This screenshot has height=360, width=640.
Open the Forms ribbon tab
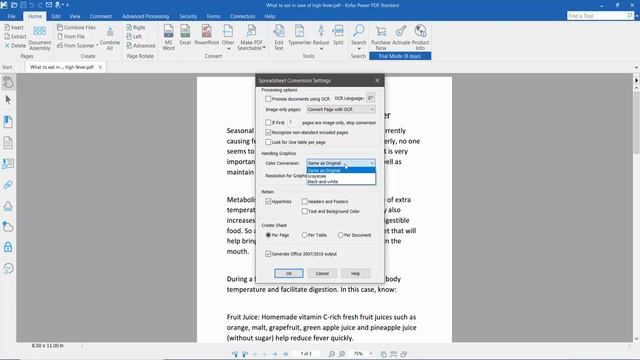coord(213,16)
